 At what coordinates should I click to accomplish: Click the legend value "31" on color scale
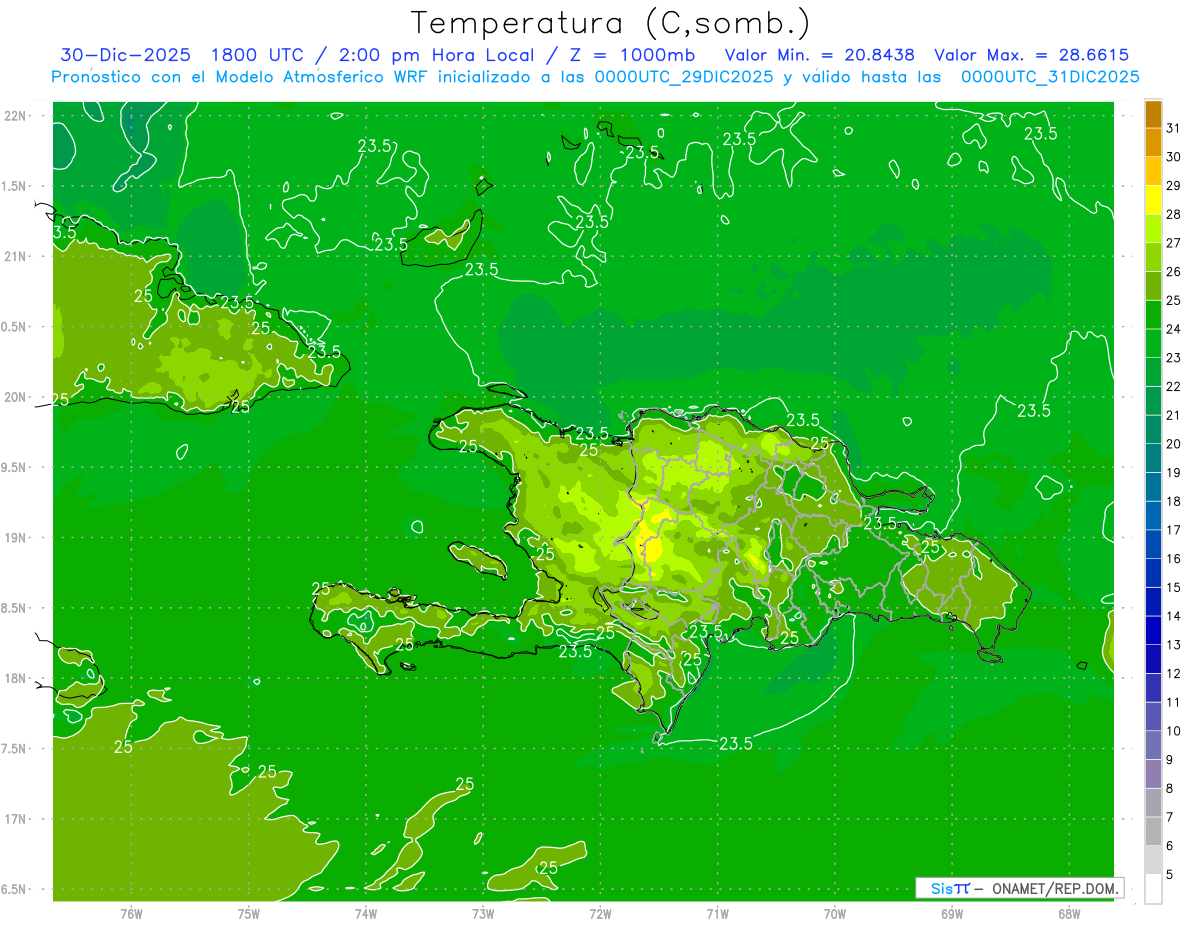click(1173, 127)
